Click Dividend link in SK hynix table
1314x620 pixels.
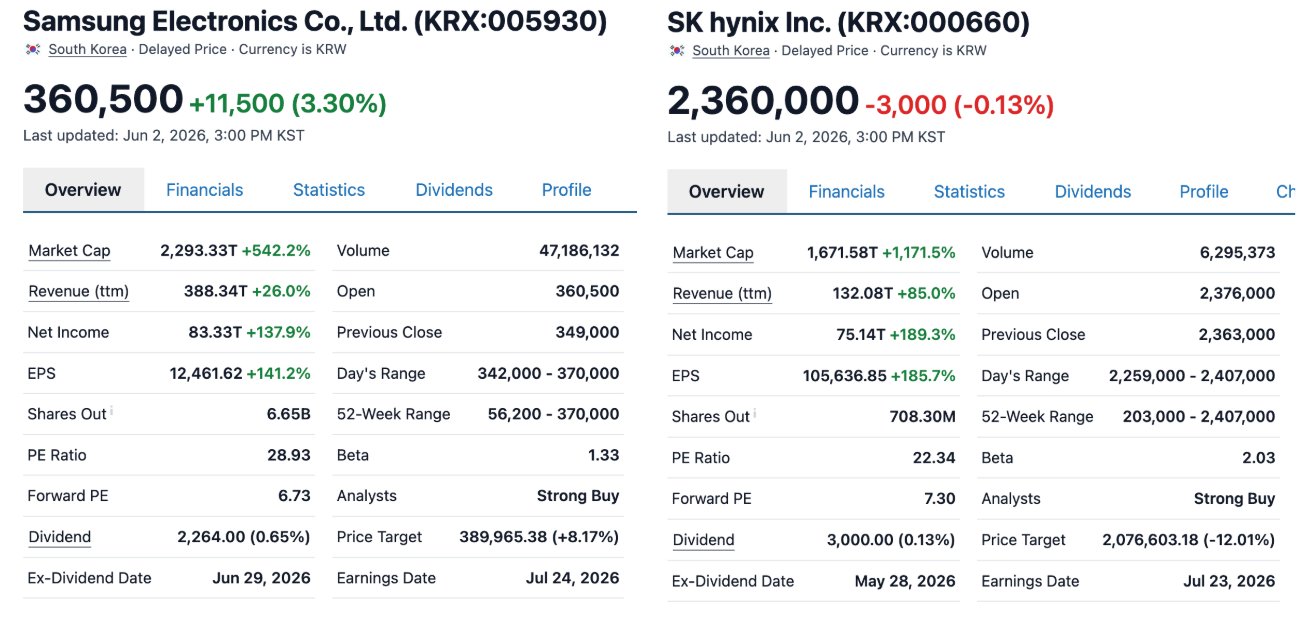point(703,540)
